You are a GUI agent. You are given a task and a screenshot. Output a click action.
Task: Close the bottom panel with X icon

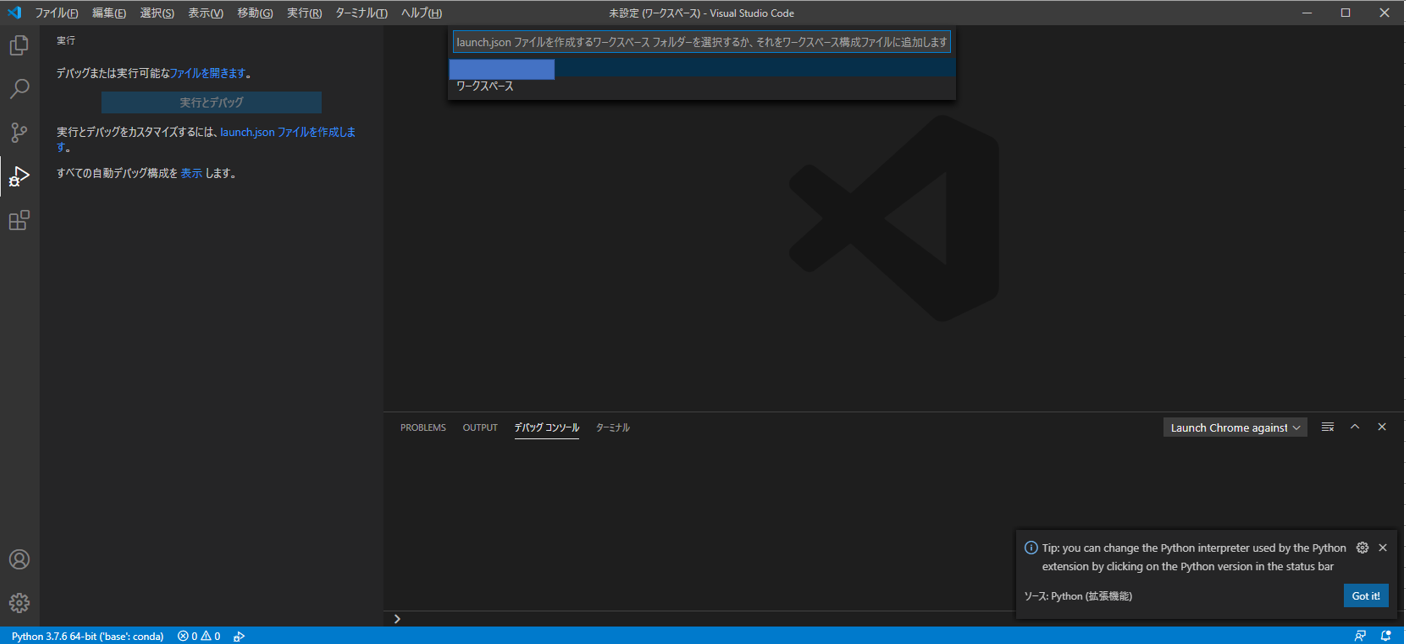pyautogui.click(x=1382, y=427)
